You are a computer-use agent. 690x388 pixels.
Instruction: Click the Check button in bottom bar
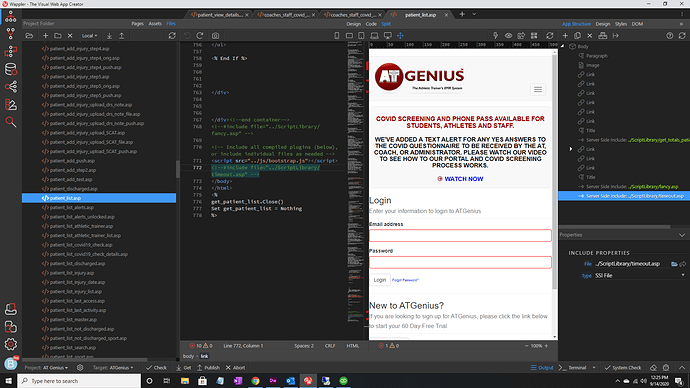156,367
